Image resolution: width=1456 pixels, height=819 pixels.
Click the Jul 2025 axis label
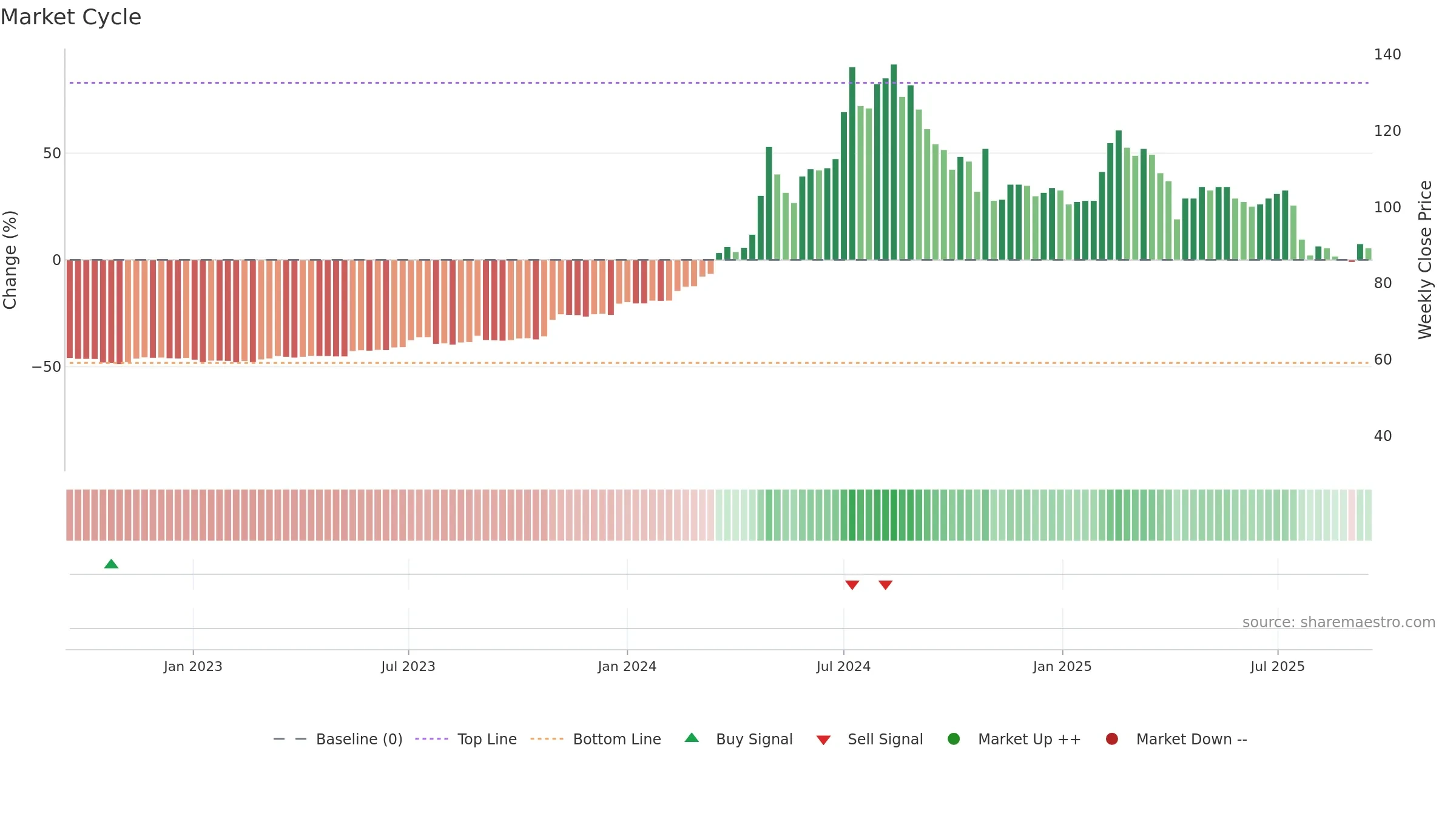(1278, 667)
